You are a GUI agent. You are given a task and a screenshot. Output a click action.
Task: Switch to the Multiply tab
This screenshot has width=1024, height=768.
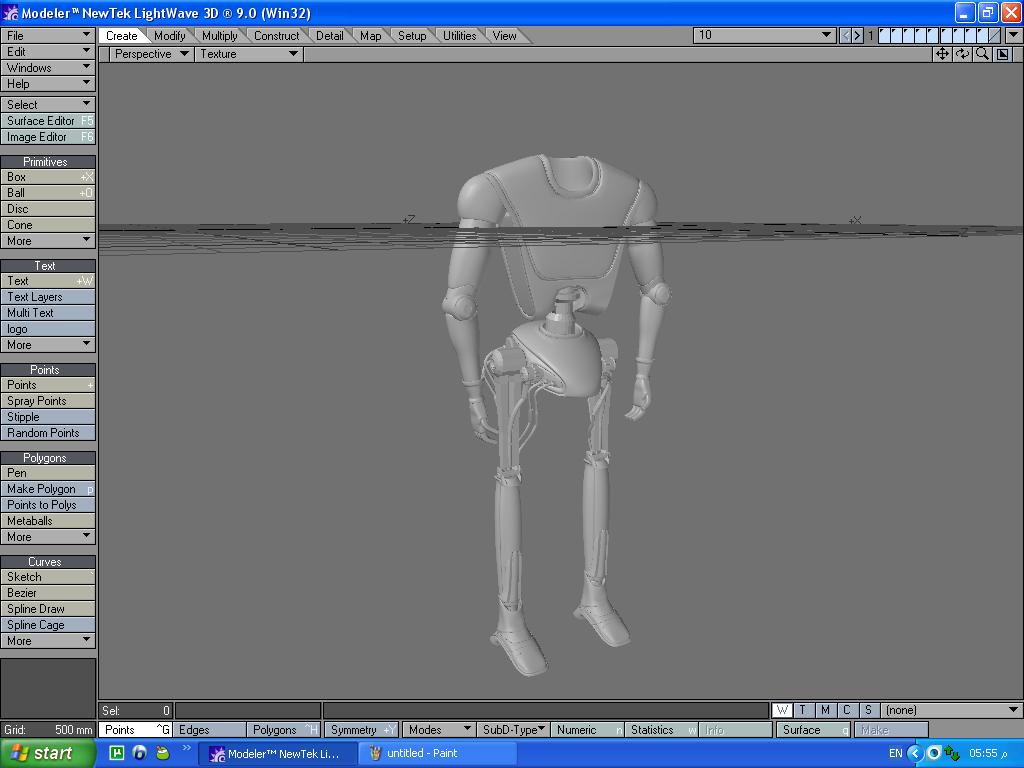(219, 36)
